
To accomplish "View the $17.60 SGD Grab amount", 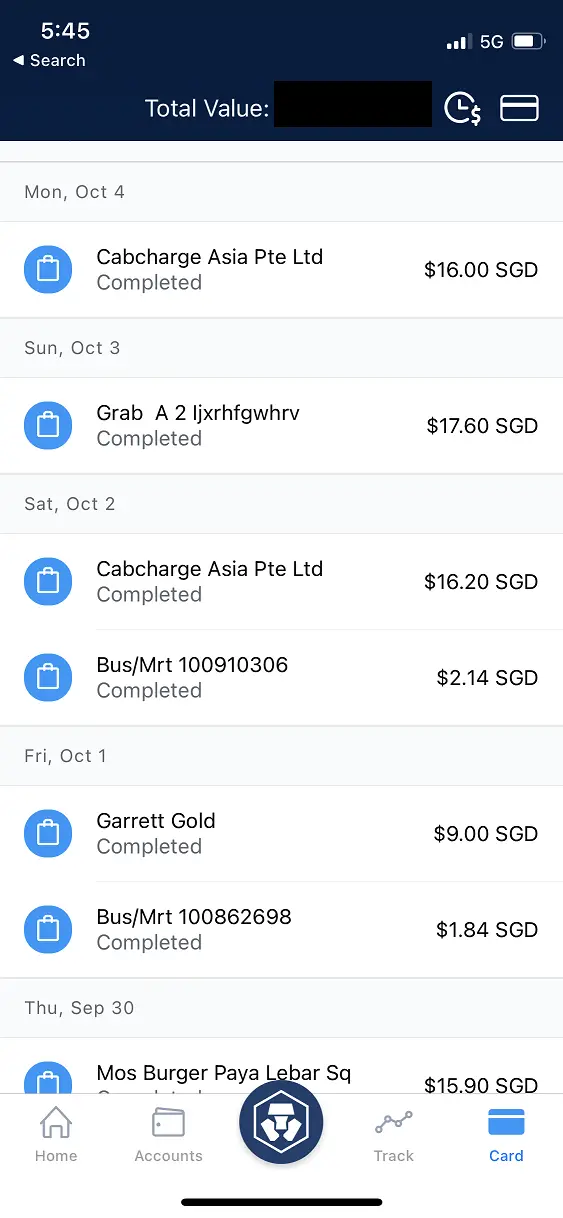I will click(x=482, y=426).
